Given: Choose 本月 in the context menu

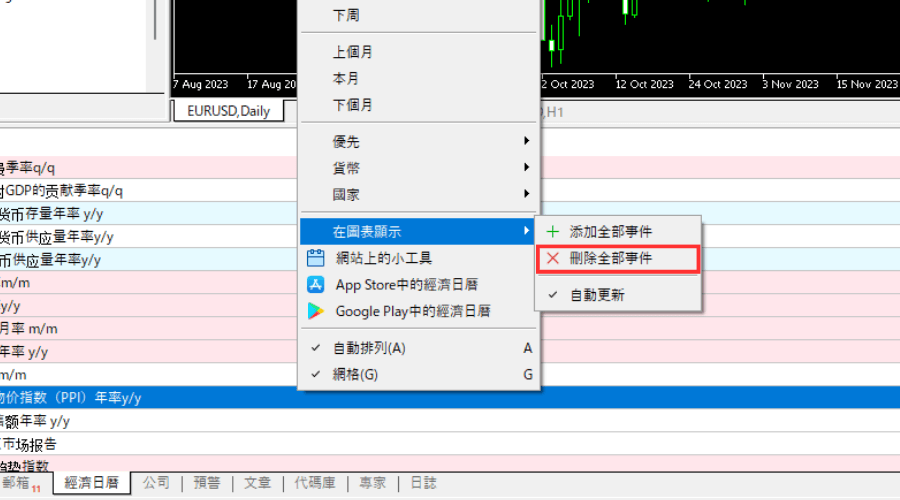Looking at the screenshot, I should [x=346, y=78].
